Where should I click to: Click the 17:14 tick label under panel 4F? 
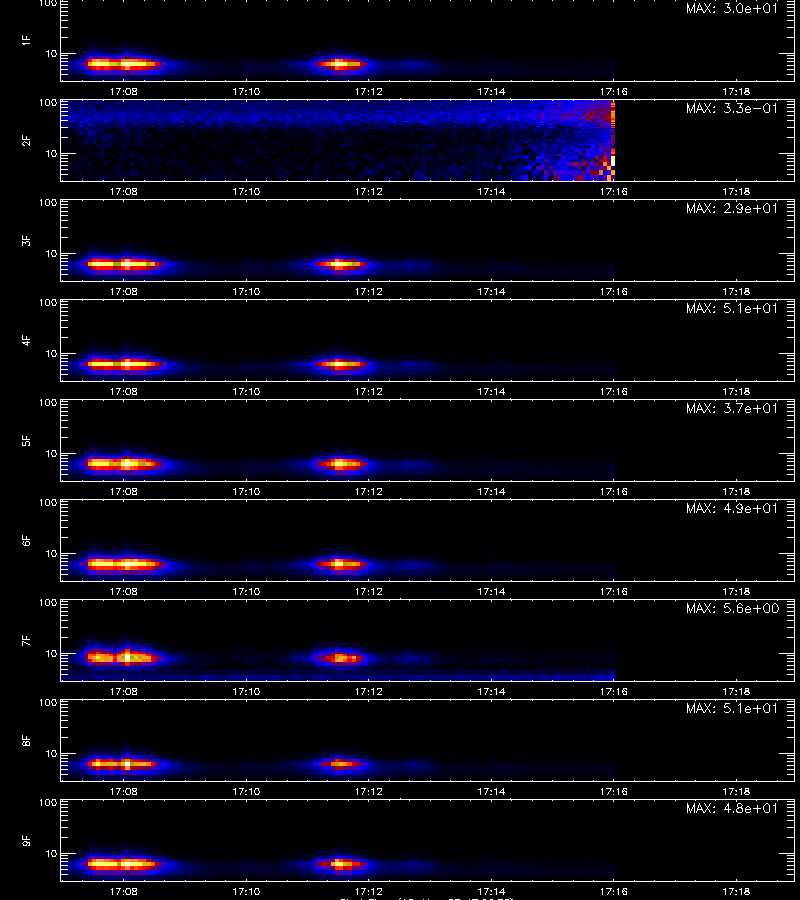click(491, 391)
